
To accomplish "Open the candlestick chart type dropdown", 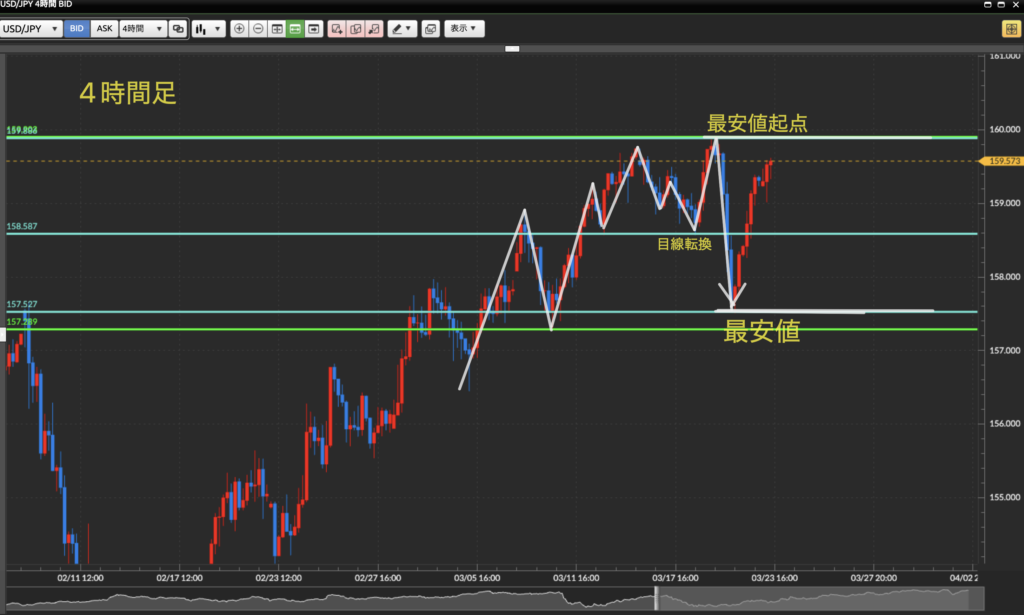I will coord(208,29).
